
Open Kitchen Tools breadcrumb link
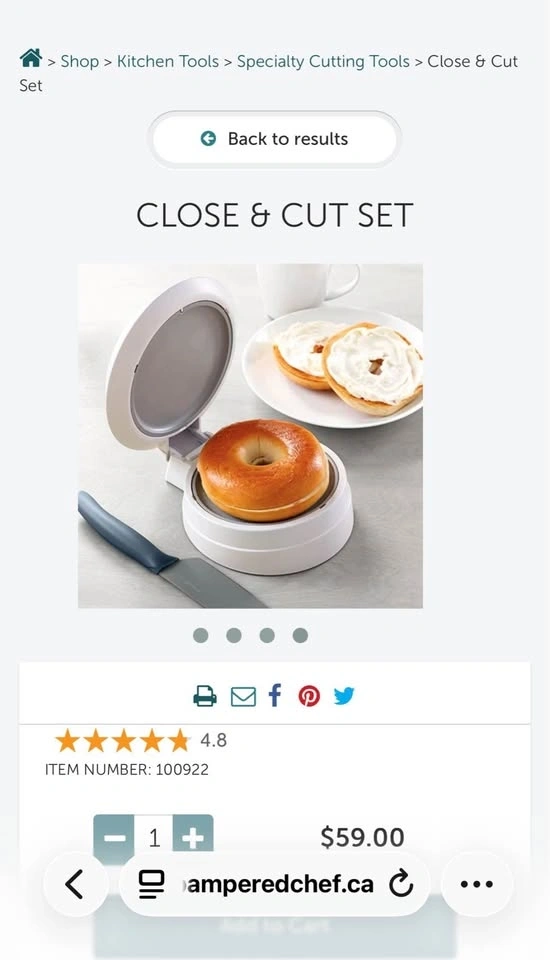tap(168, 61)
